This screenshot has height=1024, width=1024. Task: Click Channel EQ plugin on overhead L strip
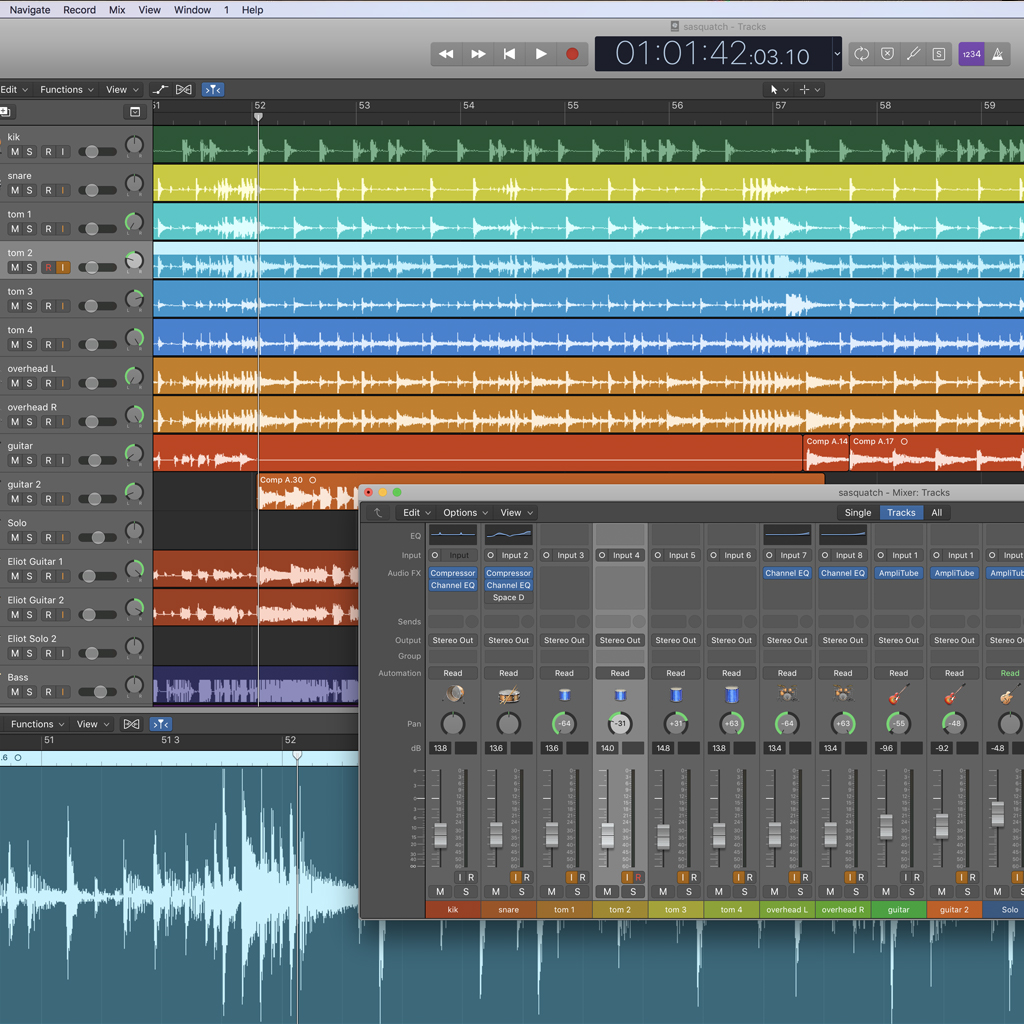click(x=787, y=573)
